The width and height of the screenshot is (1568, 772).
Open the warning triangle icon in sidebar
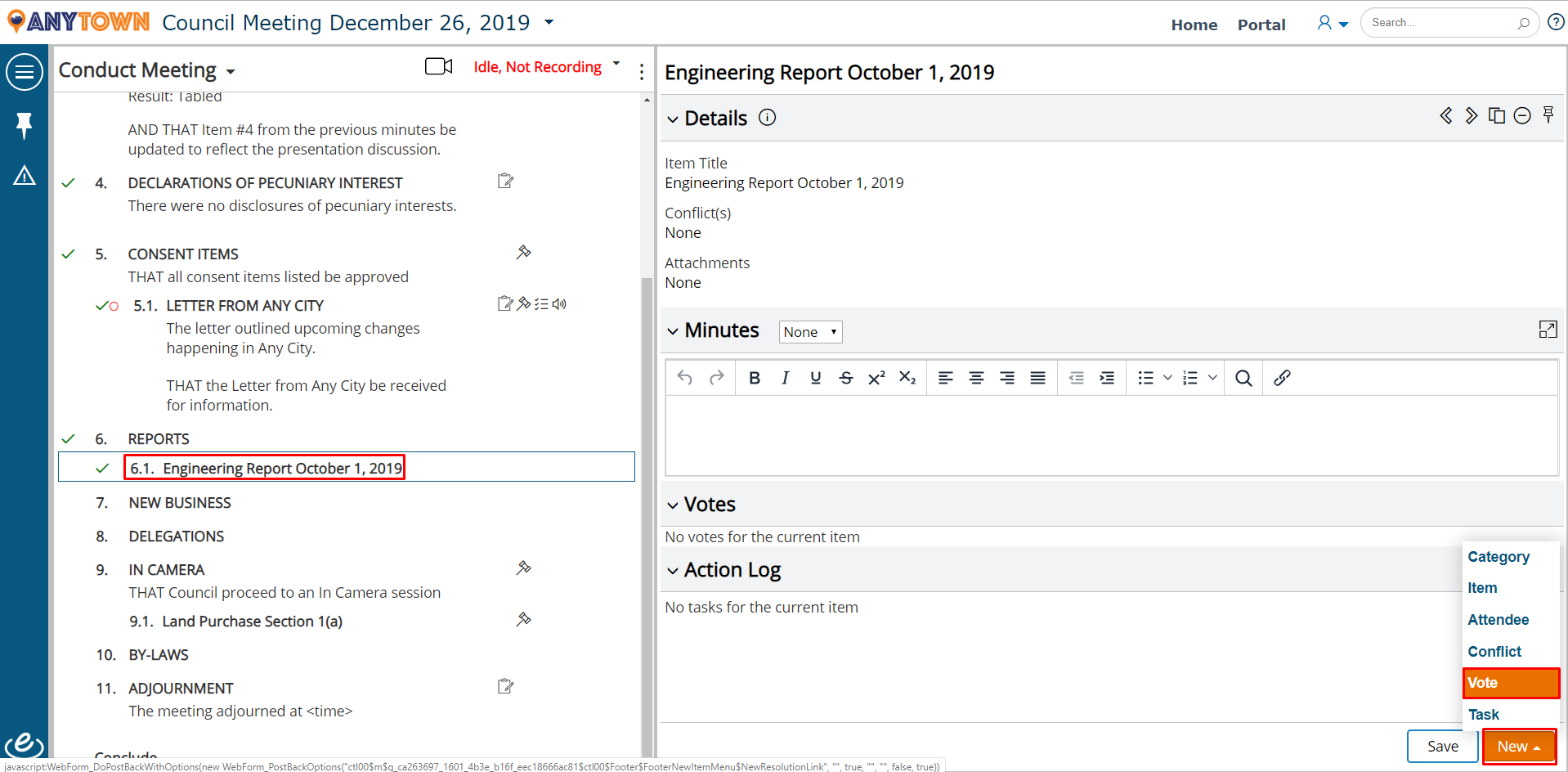click(x=25, y=175)
